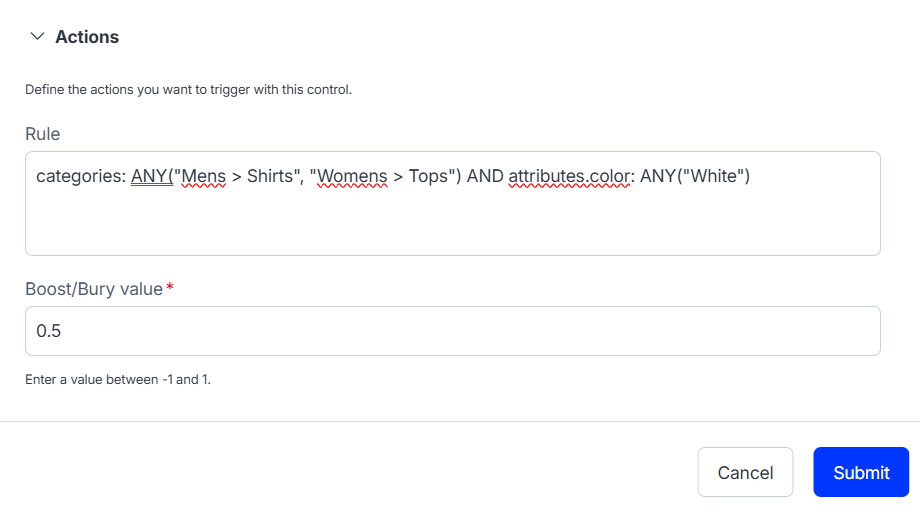The height and width of the screenshot is (510, 920).
Task: Click the underlined first "ANY" keyword
Action: click(150, 177)
